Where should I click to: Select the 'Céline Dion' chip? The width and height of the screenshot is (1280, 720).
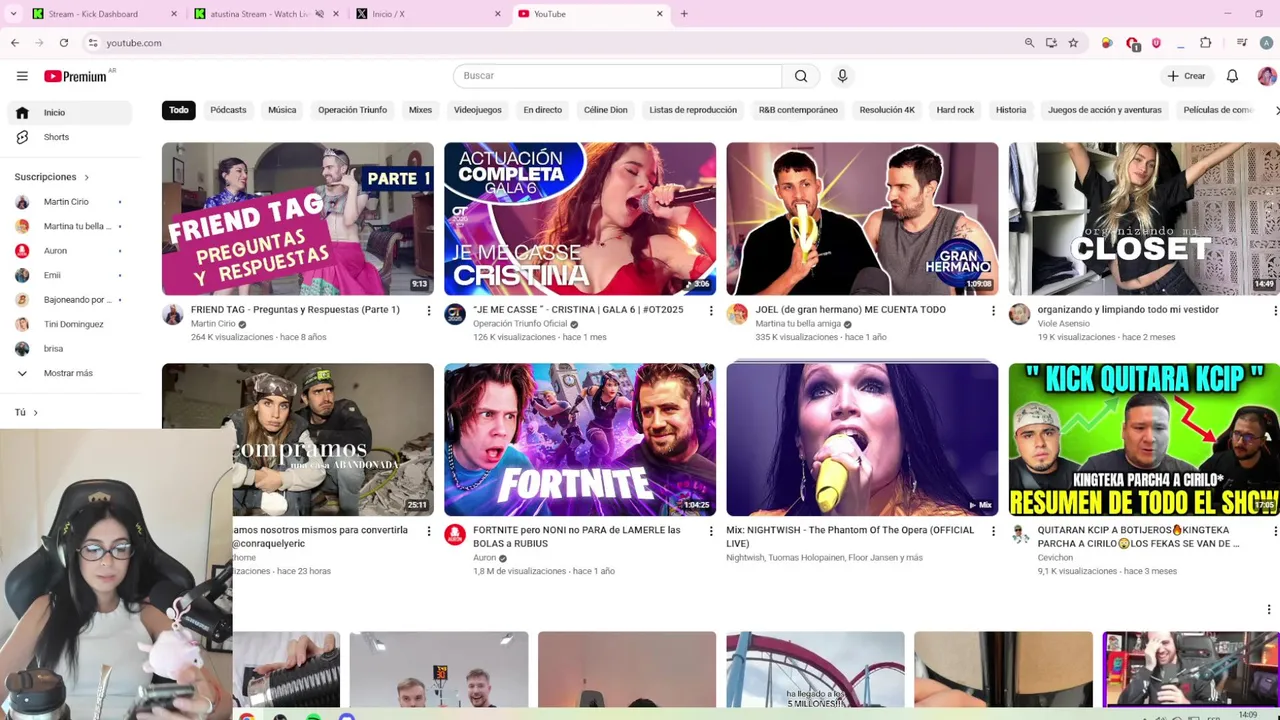coord(606,110)
